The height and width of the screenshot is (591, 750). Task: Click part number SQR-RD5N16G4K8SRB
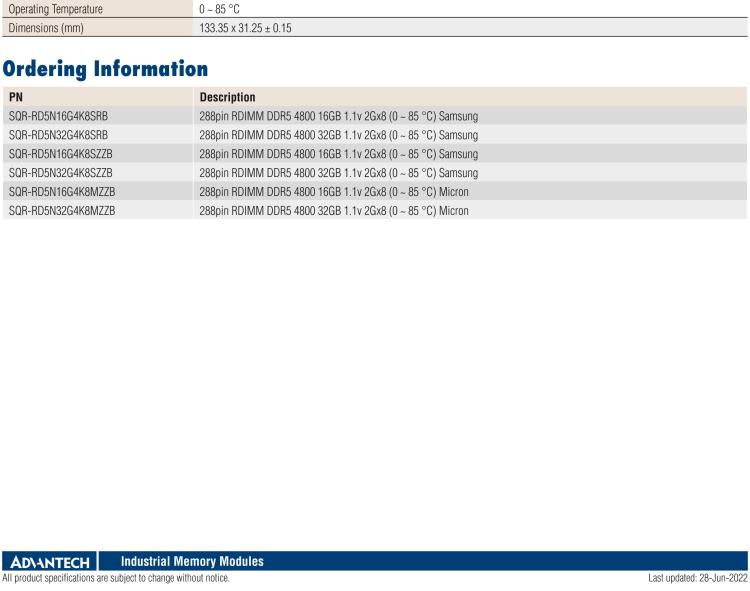point(58,116)
